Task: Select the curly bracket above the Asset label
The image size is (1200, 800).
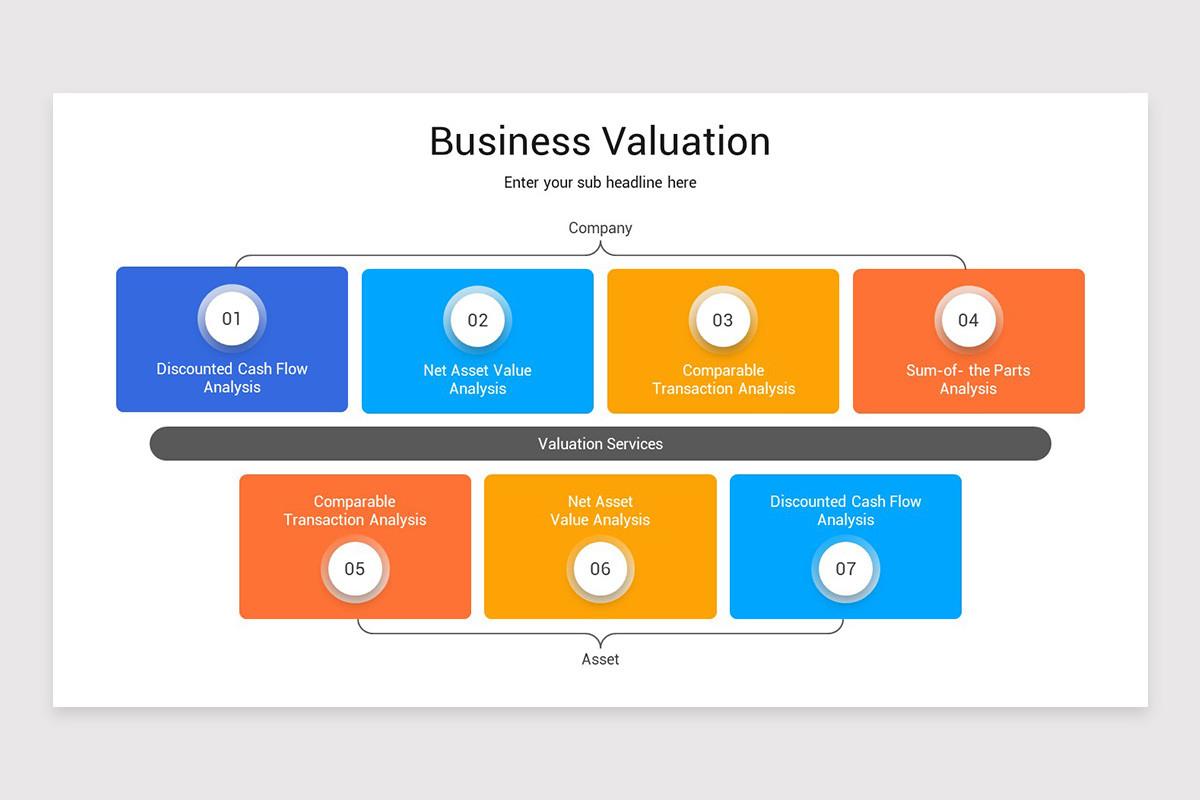Action: (600, 634)
